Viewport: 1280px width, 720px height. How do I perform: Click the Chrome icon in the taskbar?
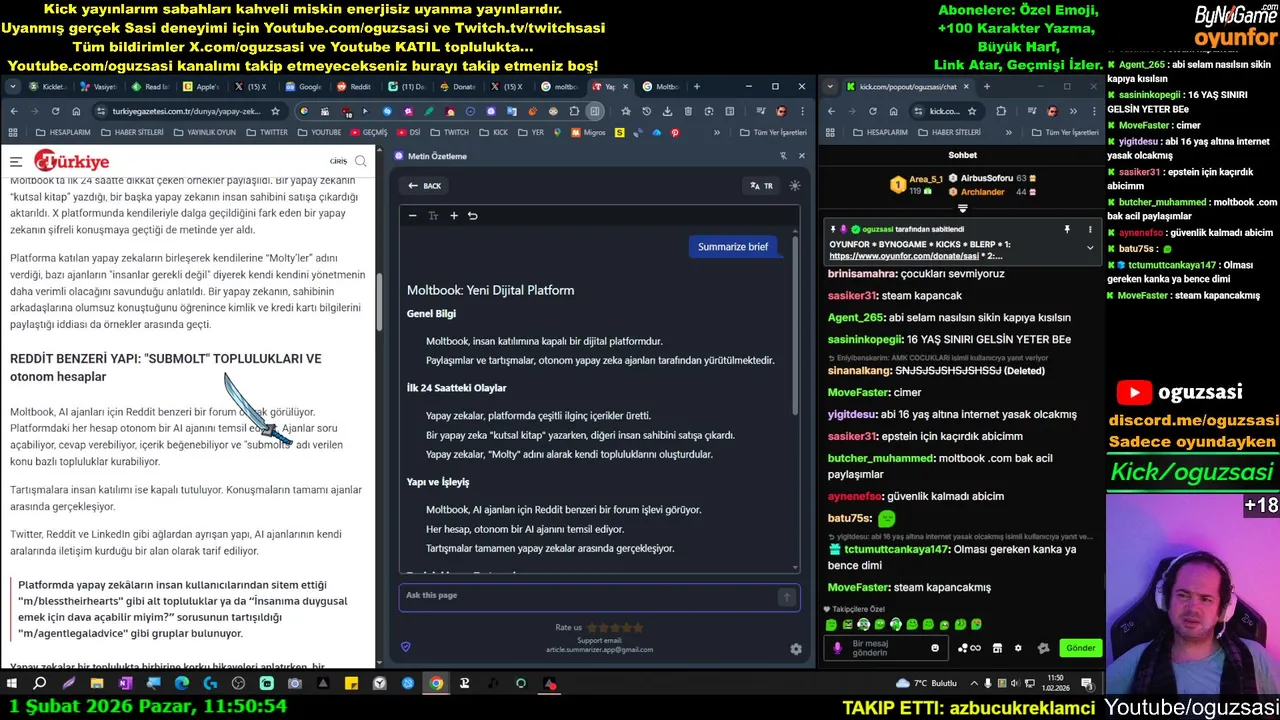436,684
